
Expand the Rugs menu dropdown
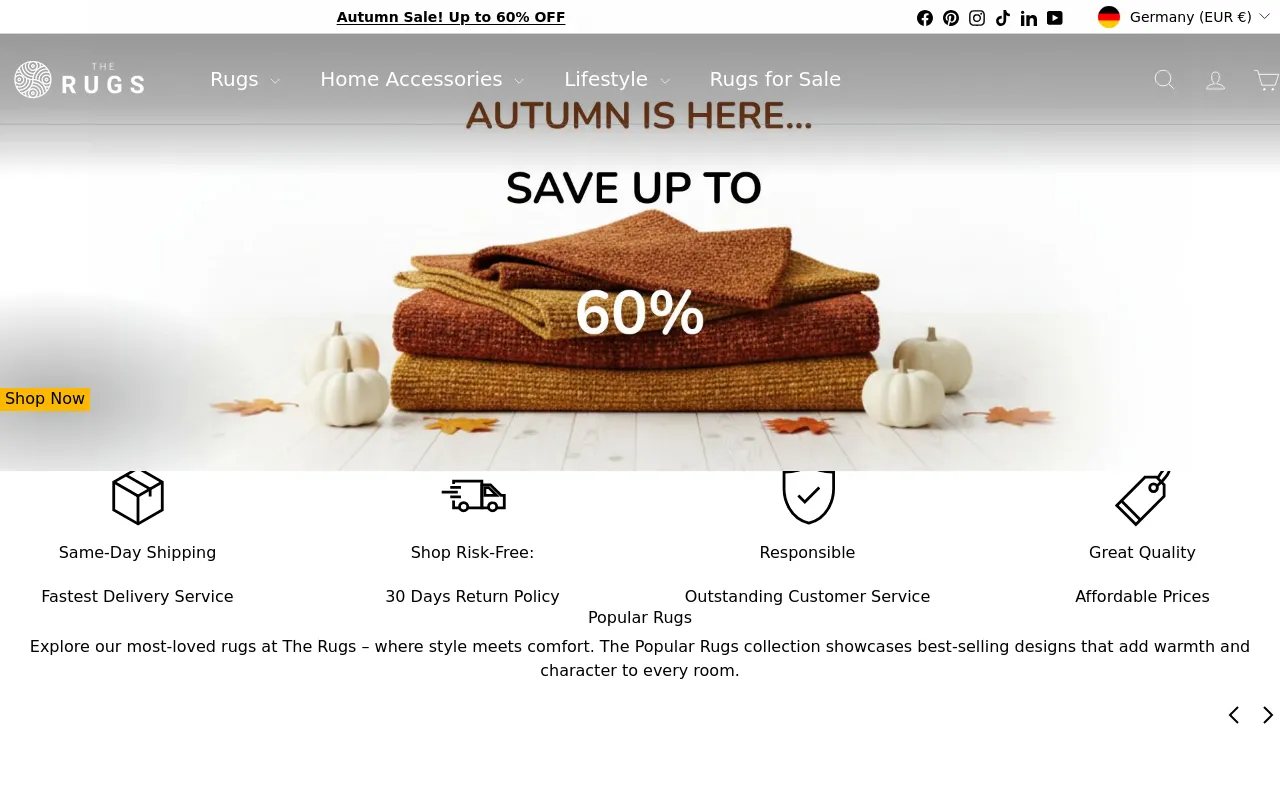245,79
